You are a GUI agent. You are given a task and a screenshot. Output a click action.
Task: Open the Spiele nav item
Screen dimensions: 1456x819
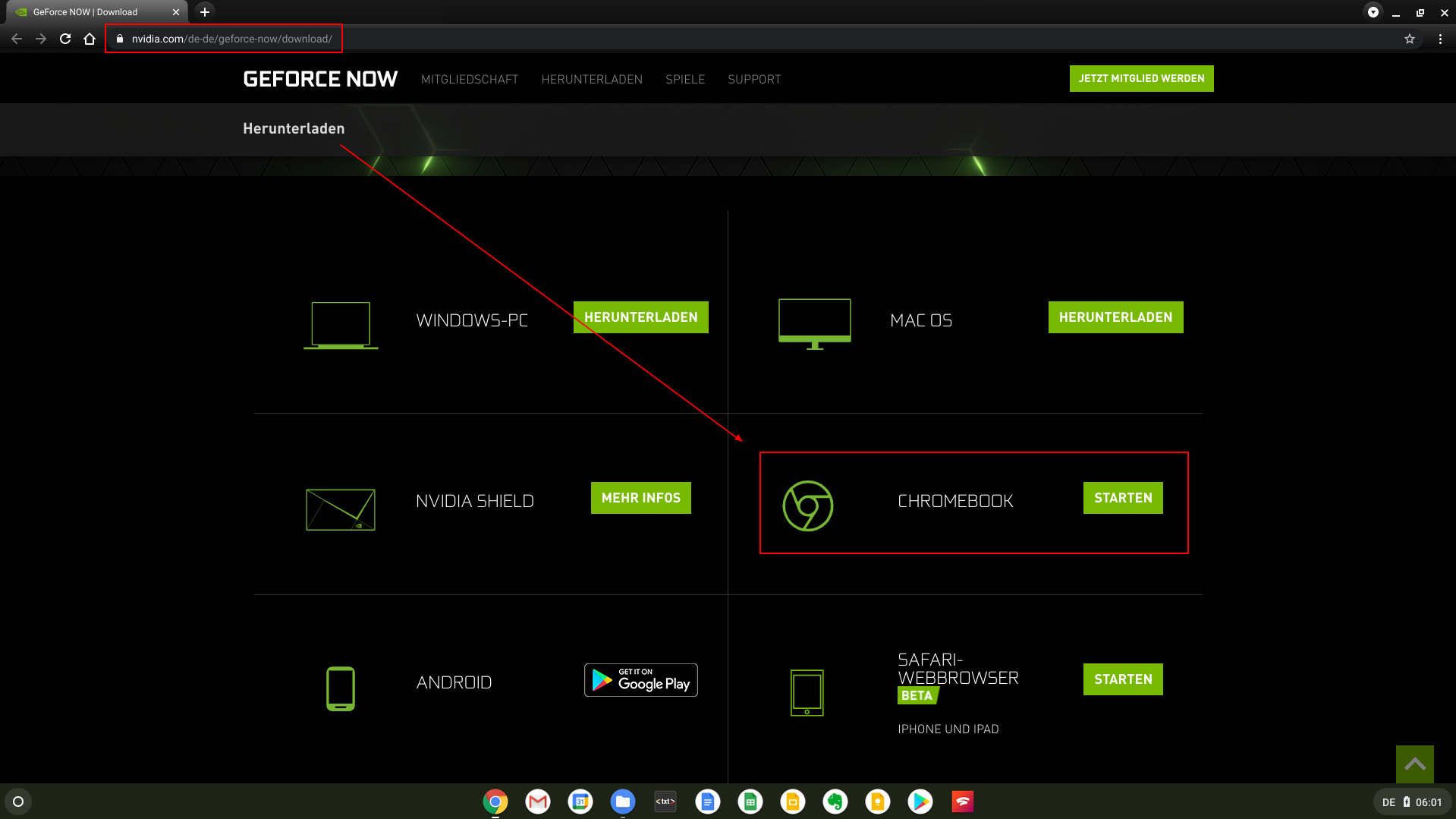[685, 79]
